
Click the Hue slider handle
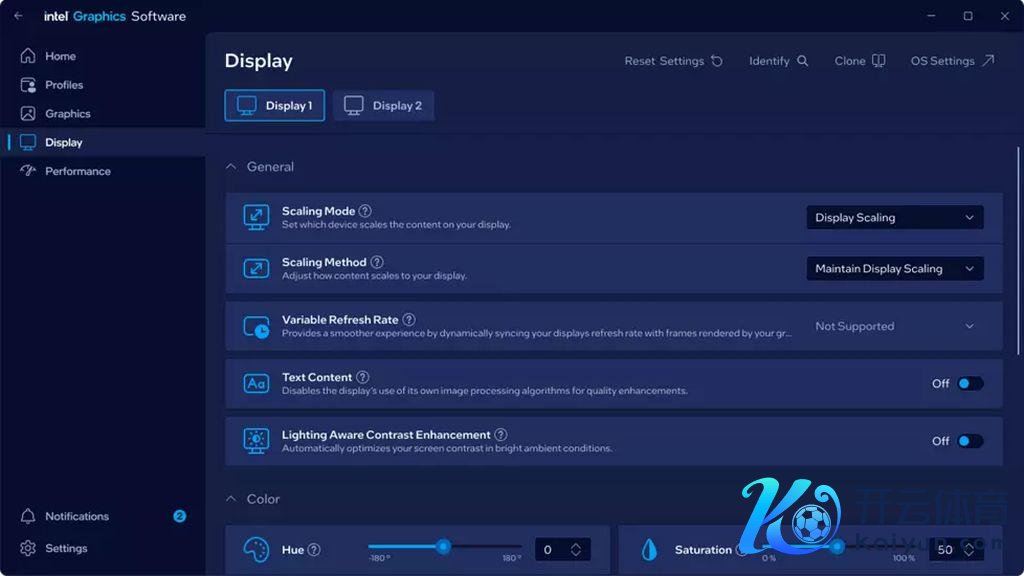443,546
